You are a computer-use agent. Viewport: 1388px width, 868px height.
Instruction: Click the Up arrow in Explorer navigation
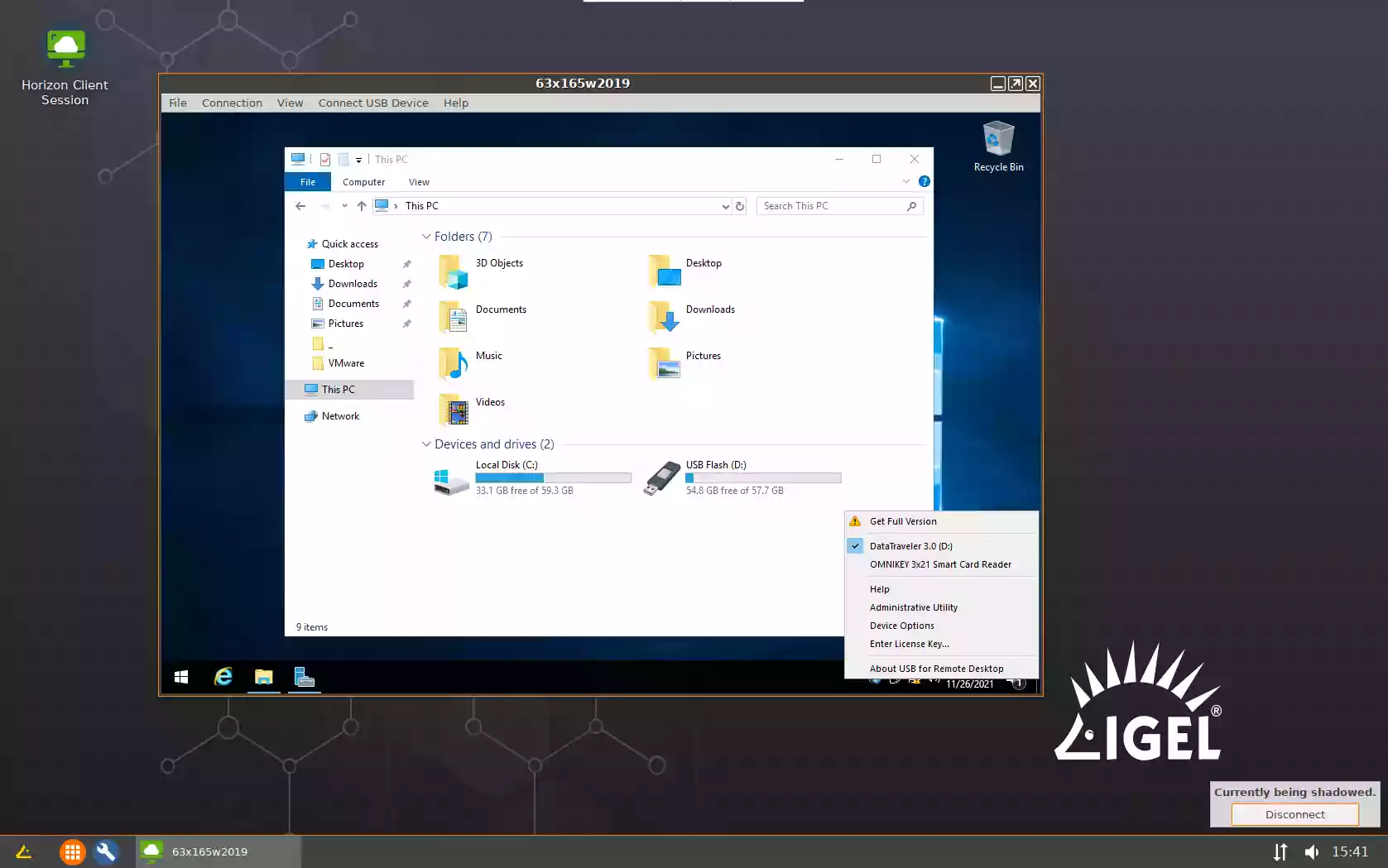click(362, 206)
